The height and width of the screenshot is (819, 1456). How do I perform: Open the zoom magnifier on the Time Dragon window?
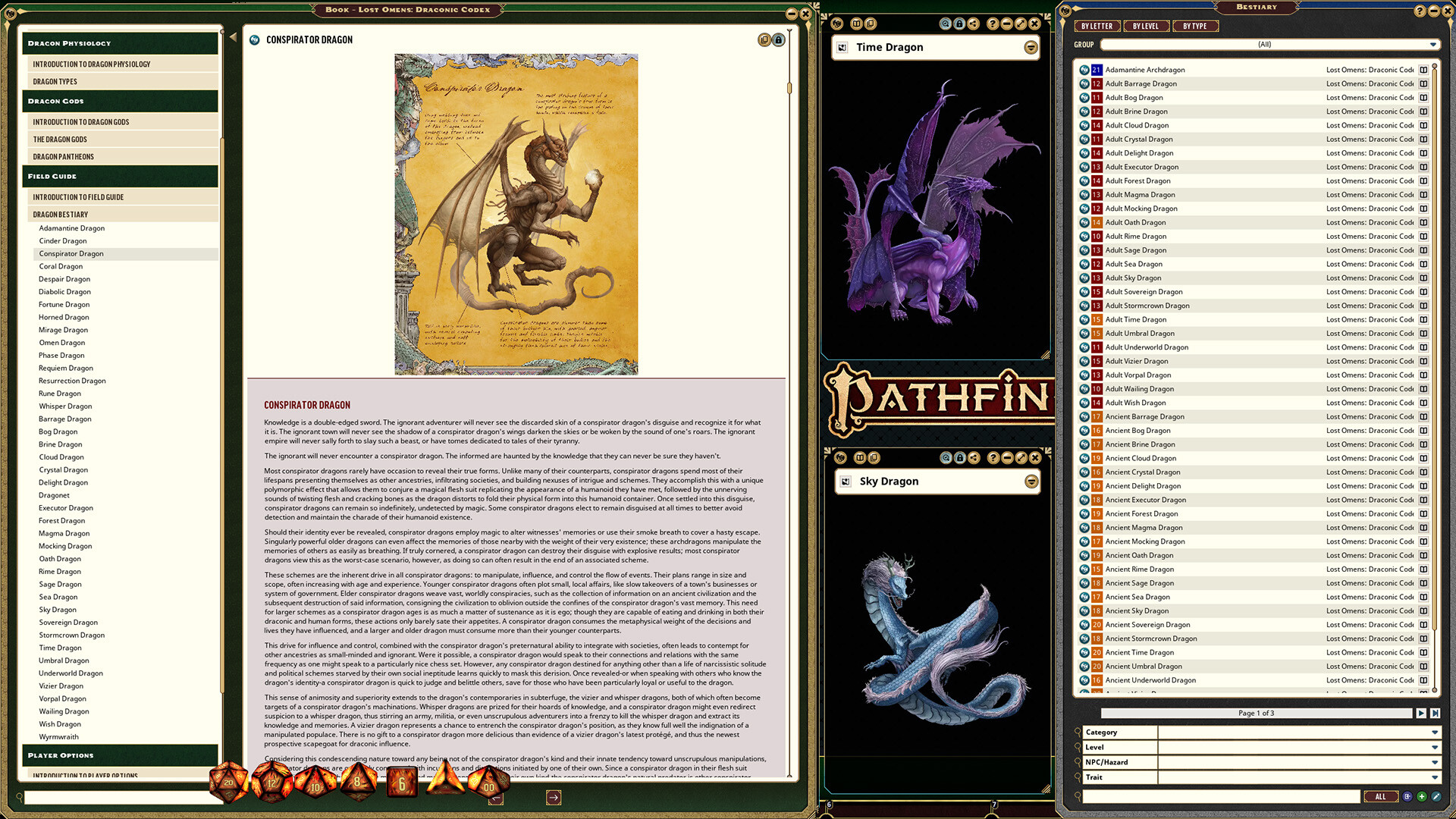coord(946,24)
